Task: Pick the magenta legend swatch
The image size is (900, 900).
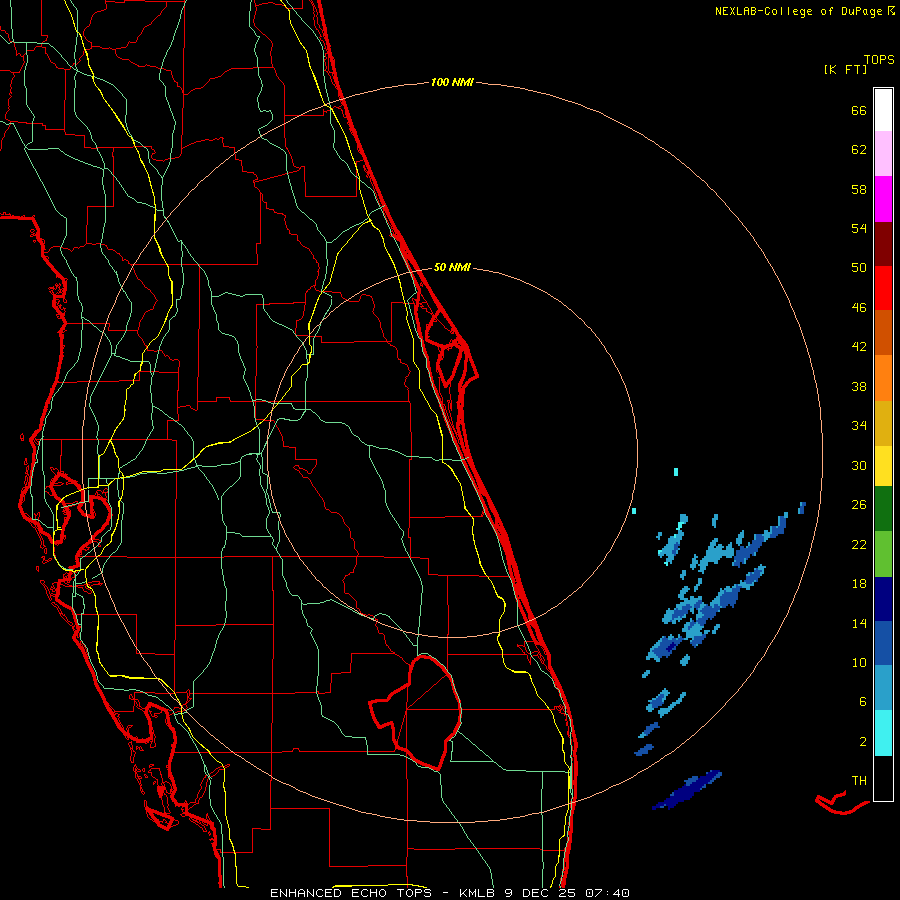Action: click(883, 199)
